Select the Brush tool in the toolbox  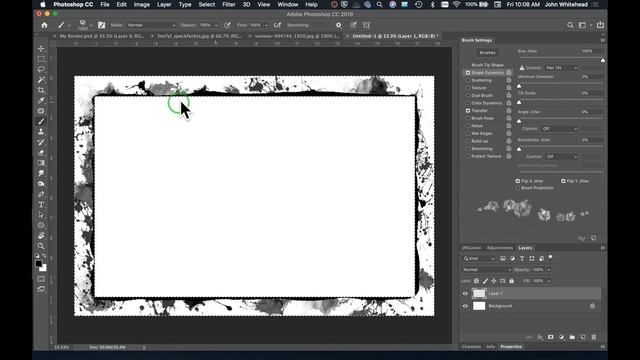pos(41,121)
